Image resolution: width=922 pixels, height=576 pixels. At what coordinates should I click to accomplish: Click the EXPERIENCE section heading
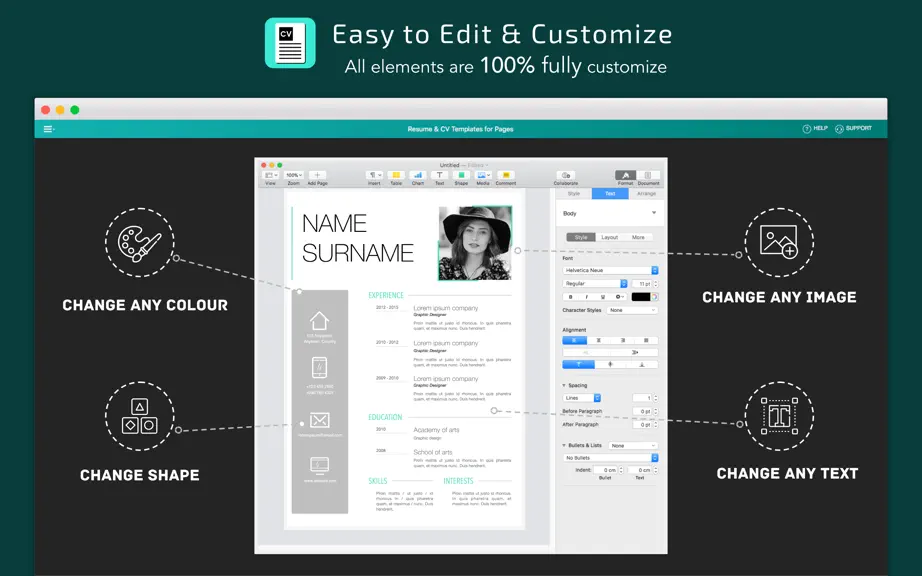tap(386, 295)
